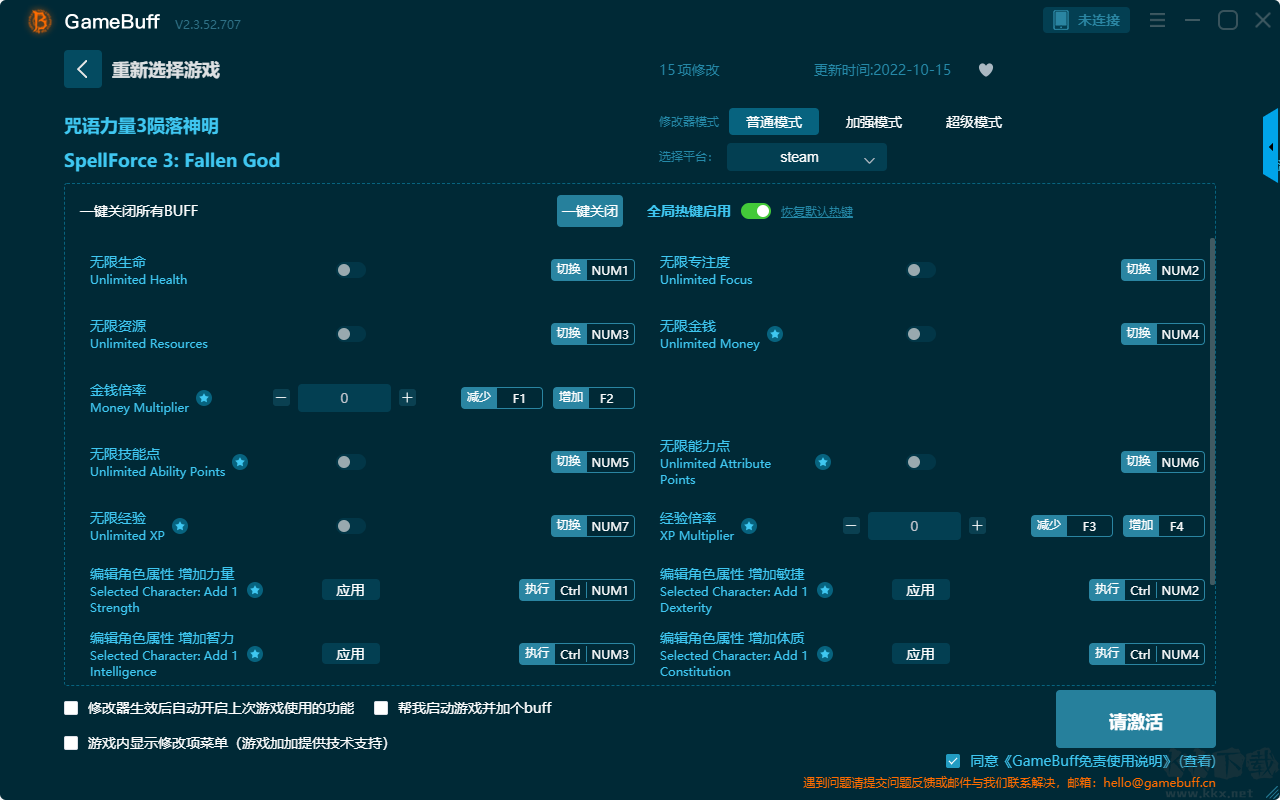Click NUM2 hotkey for Unlimited Focus

coord(1180,270)
